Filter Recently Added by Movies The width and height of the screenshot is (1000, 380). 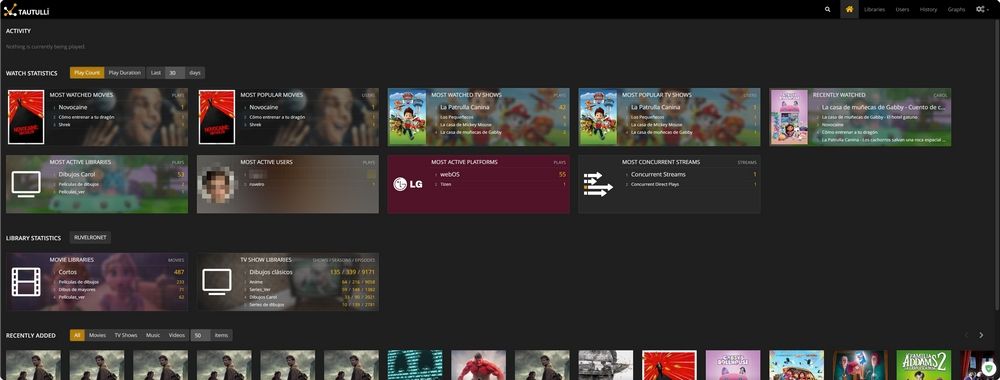(x=98, y=335)
